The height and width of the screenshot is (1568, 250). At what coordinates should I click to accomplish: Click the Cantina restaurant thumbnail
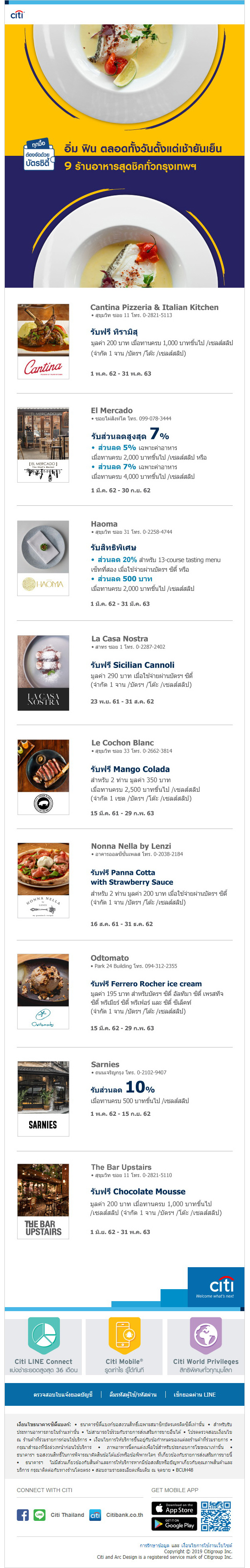[x=43, y=341]
